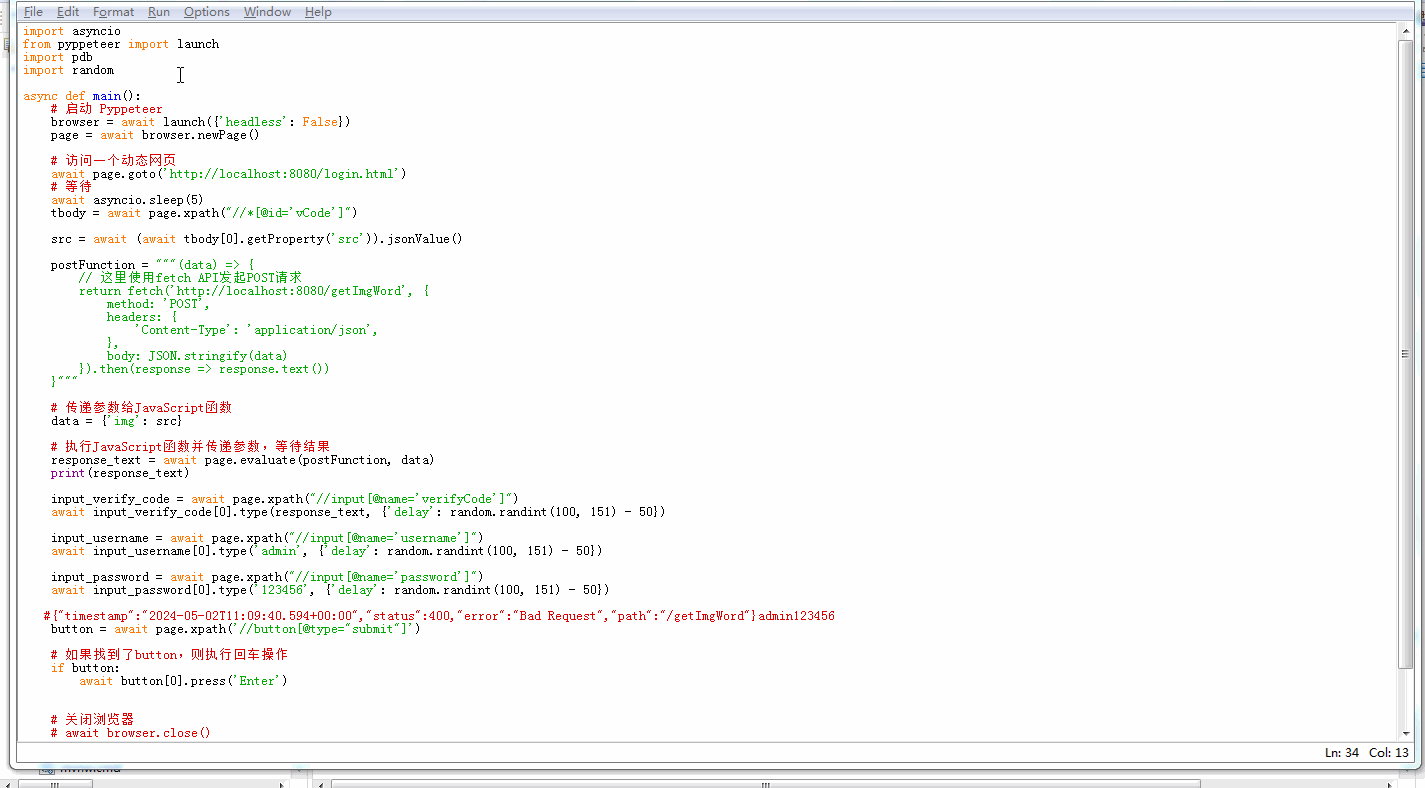Click the '.then(response => response.text())' line
The height and width of the screenshot is (788, 1425).
pos(204,369)
